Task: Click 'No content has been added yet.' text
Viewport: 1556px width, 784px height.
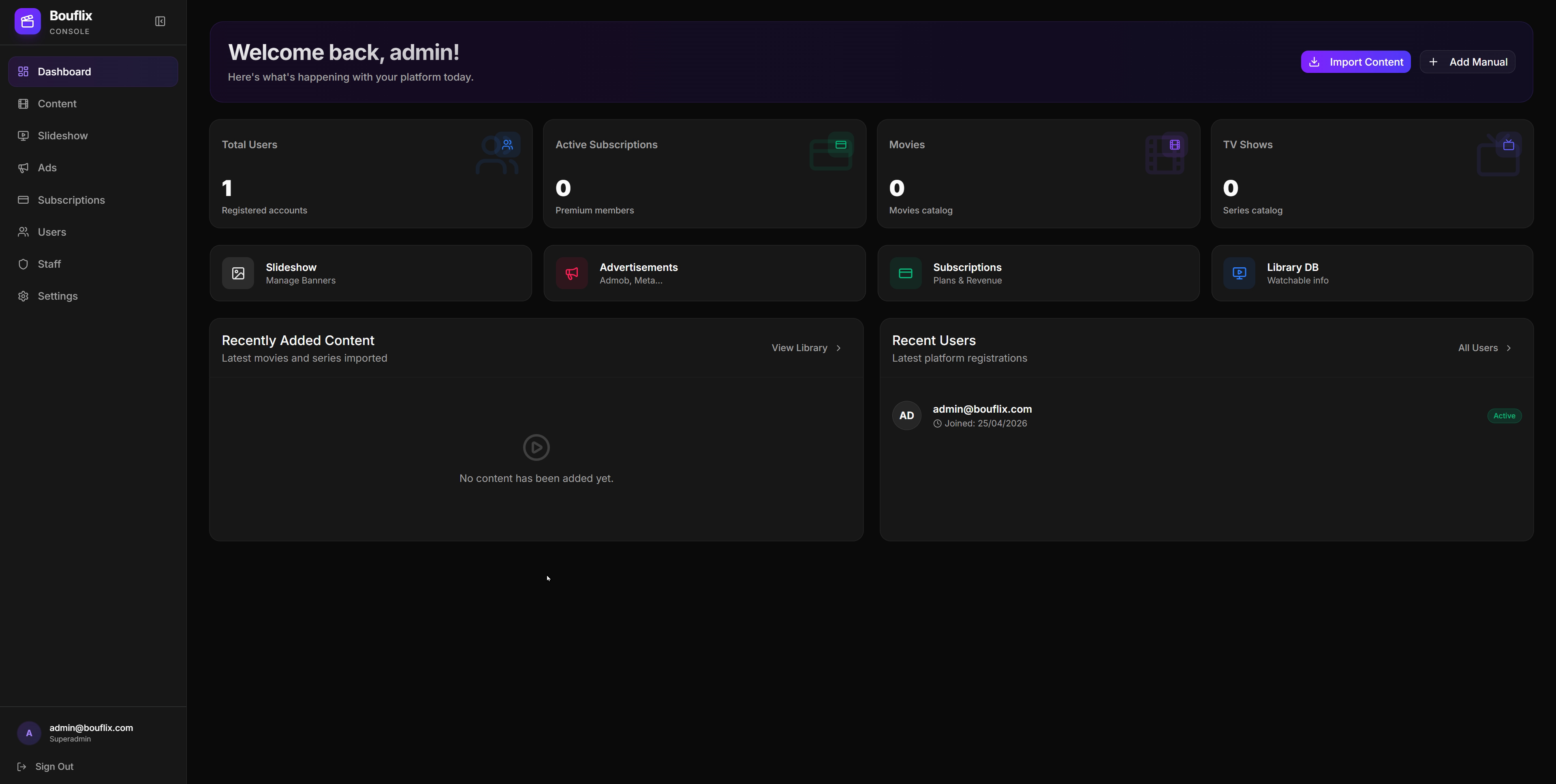Action: point(536,479)
